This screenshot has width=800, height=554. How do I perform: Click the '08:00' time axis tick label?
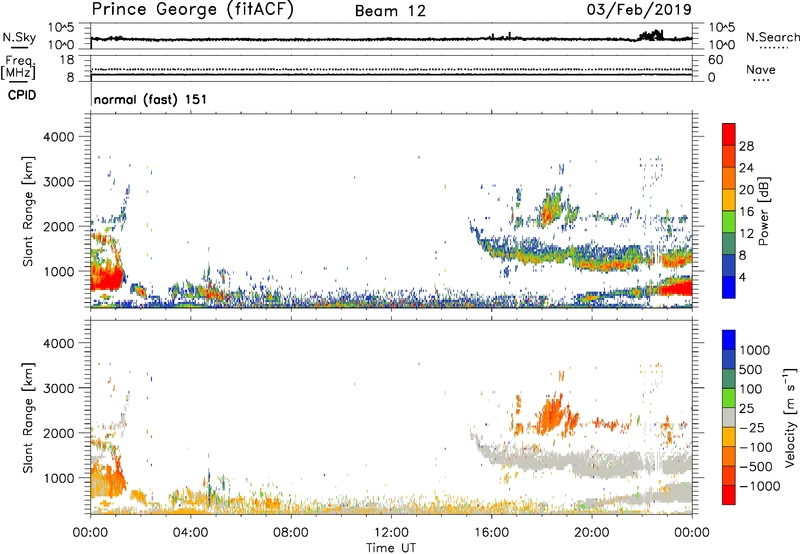(x=291, y=533)
